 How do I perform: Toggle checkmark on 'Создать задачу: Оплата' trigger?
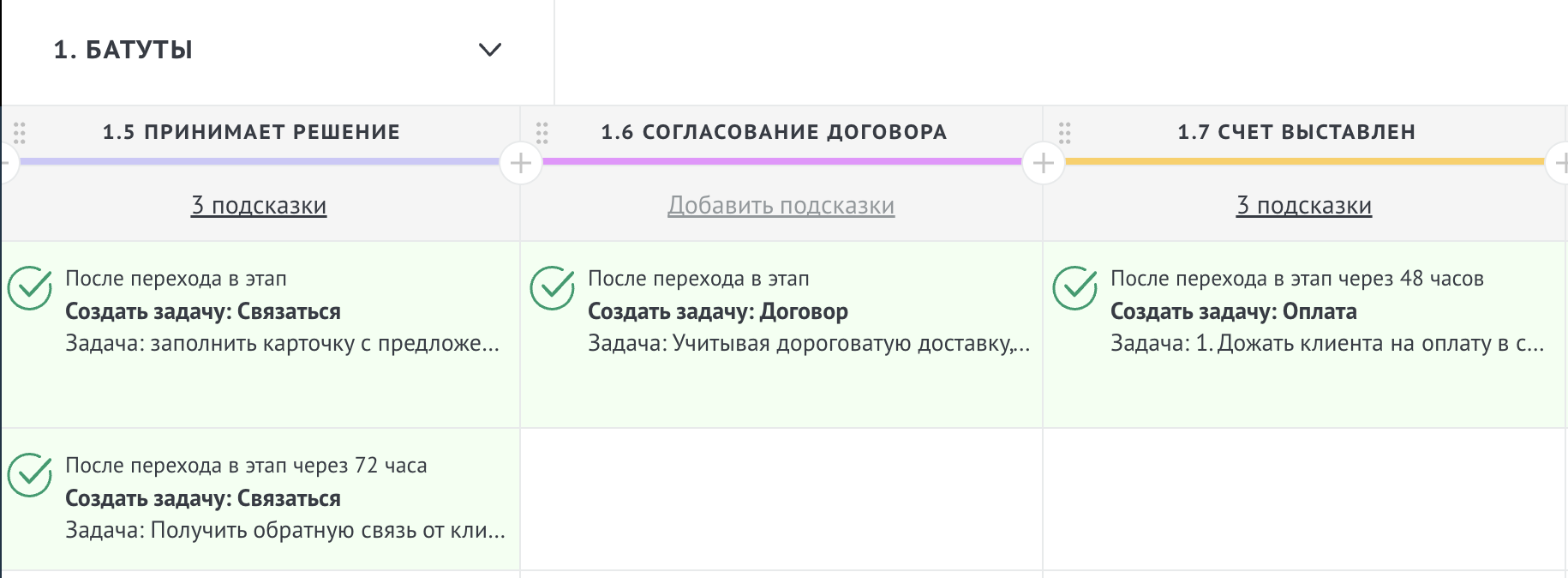coord(1074,288)
